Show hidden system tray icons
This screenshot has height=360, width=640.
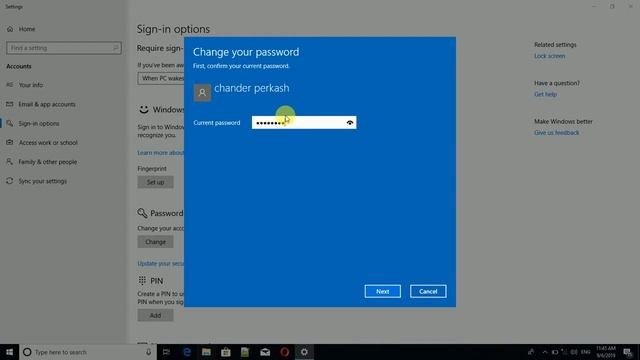click(x=544, y=352)
